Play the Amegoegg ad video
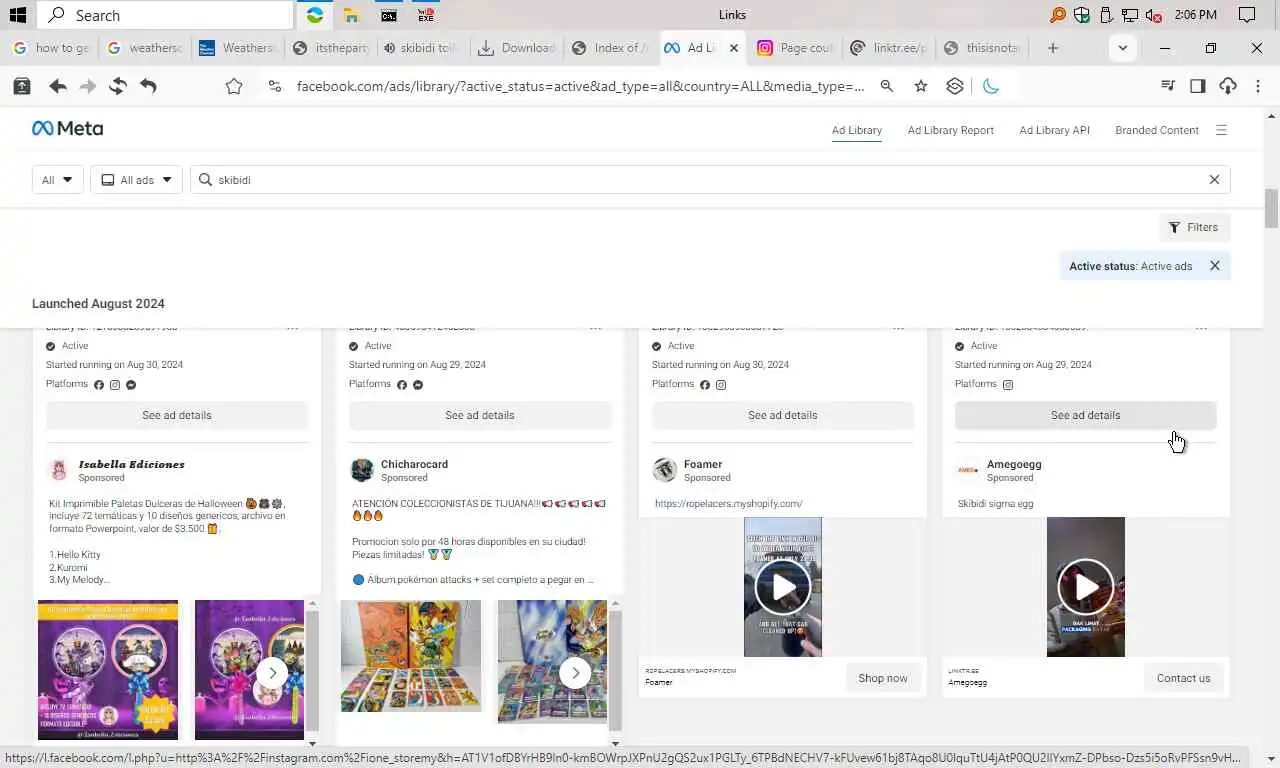Image resolution: width=1280 pixels, height=768 pixels. click(1086, 587)
